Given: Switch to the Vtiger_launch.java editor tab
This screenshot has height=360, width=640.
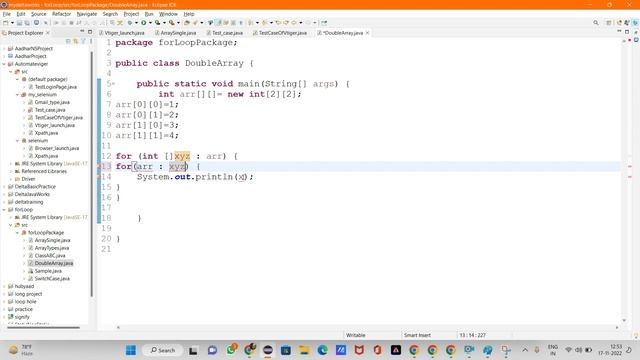Looking at the screenshot, I should [122, 33].
